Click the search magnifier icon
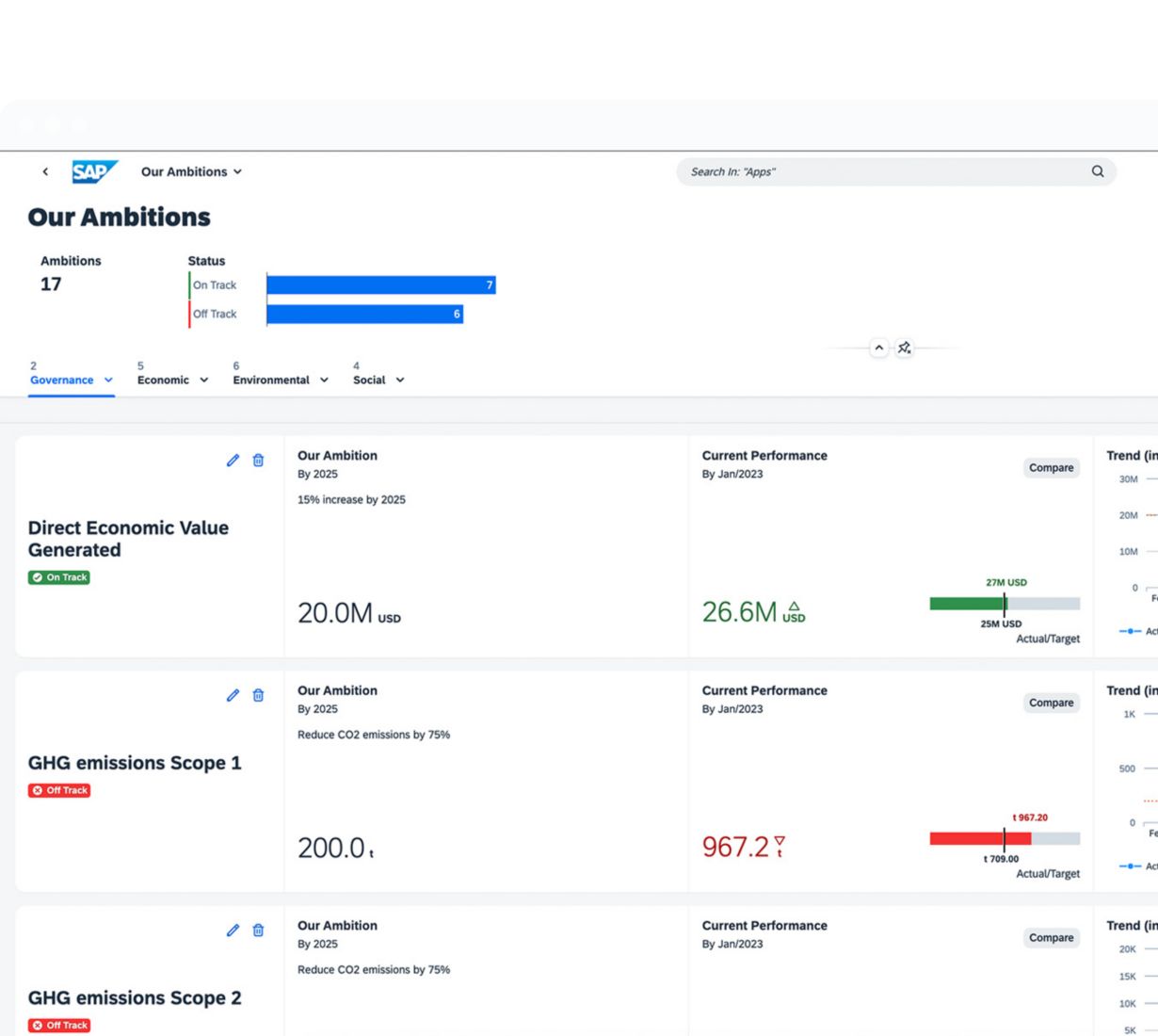Screen dimensions: 1158x1036 tap(1097, 171)
